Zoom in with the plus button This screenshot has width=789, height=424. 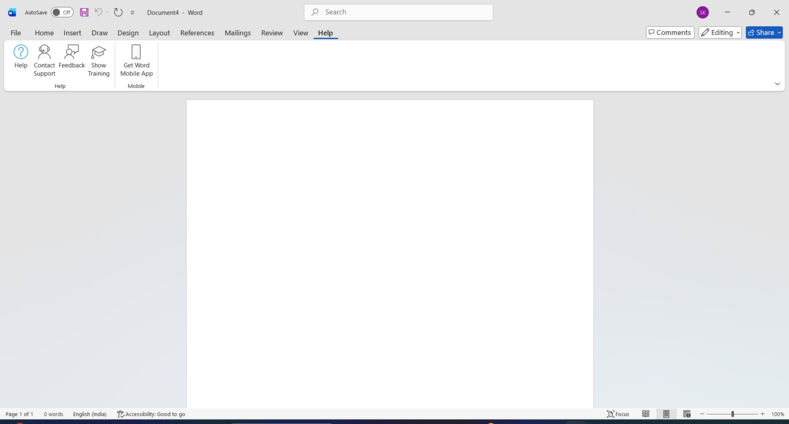[x=762, y=414]
